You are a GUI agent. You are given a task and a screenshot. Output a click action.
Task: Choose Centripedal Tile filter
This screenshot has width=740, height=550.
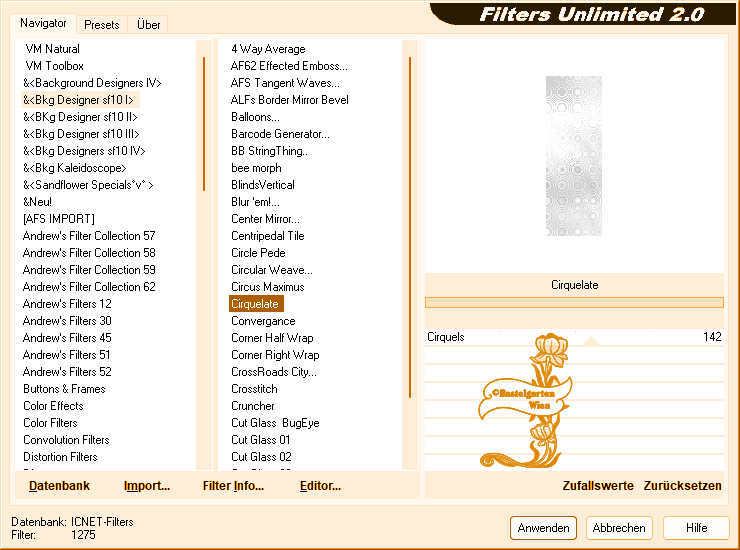click(268, 236)
